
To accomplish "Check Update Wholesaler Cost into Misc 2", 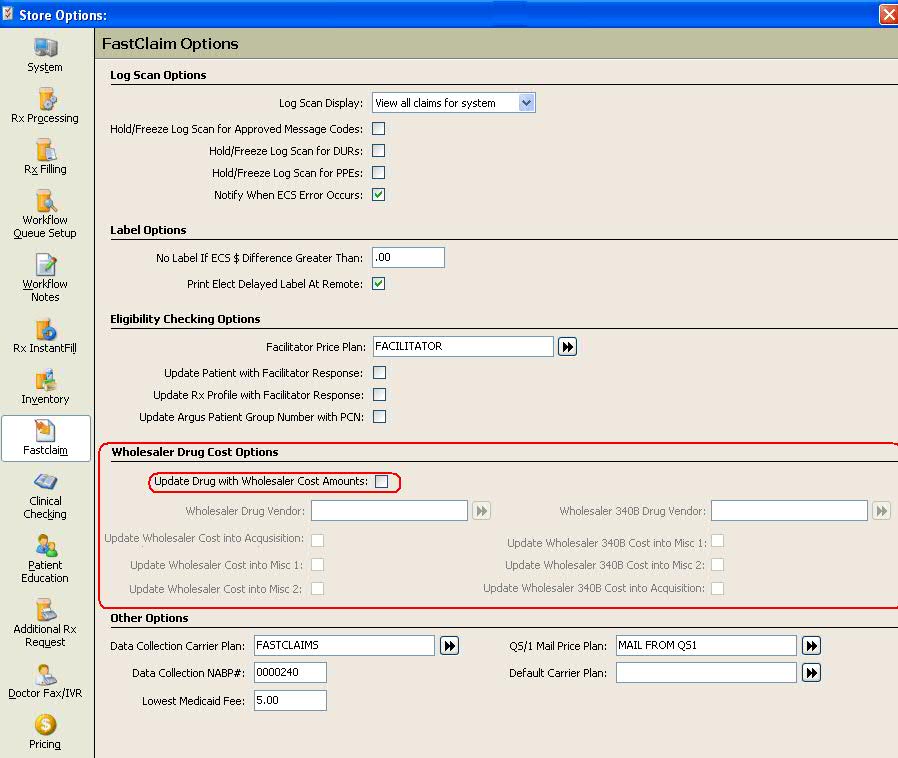I will pyautogui.click(x=317, y=589).
